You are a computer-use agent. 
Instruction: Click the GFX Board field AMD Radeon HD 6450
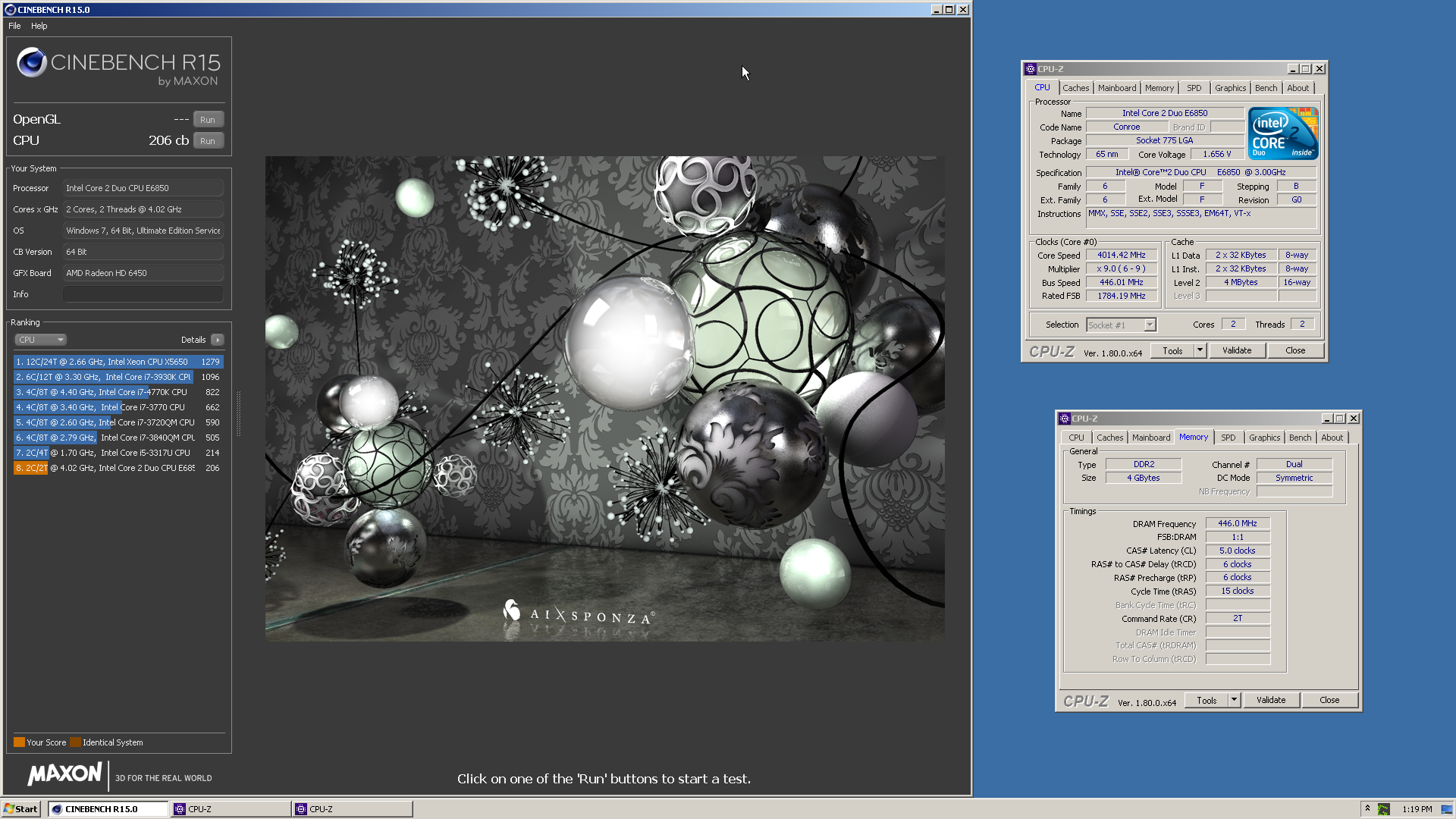pyautogui.click(x=143, y=273)
